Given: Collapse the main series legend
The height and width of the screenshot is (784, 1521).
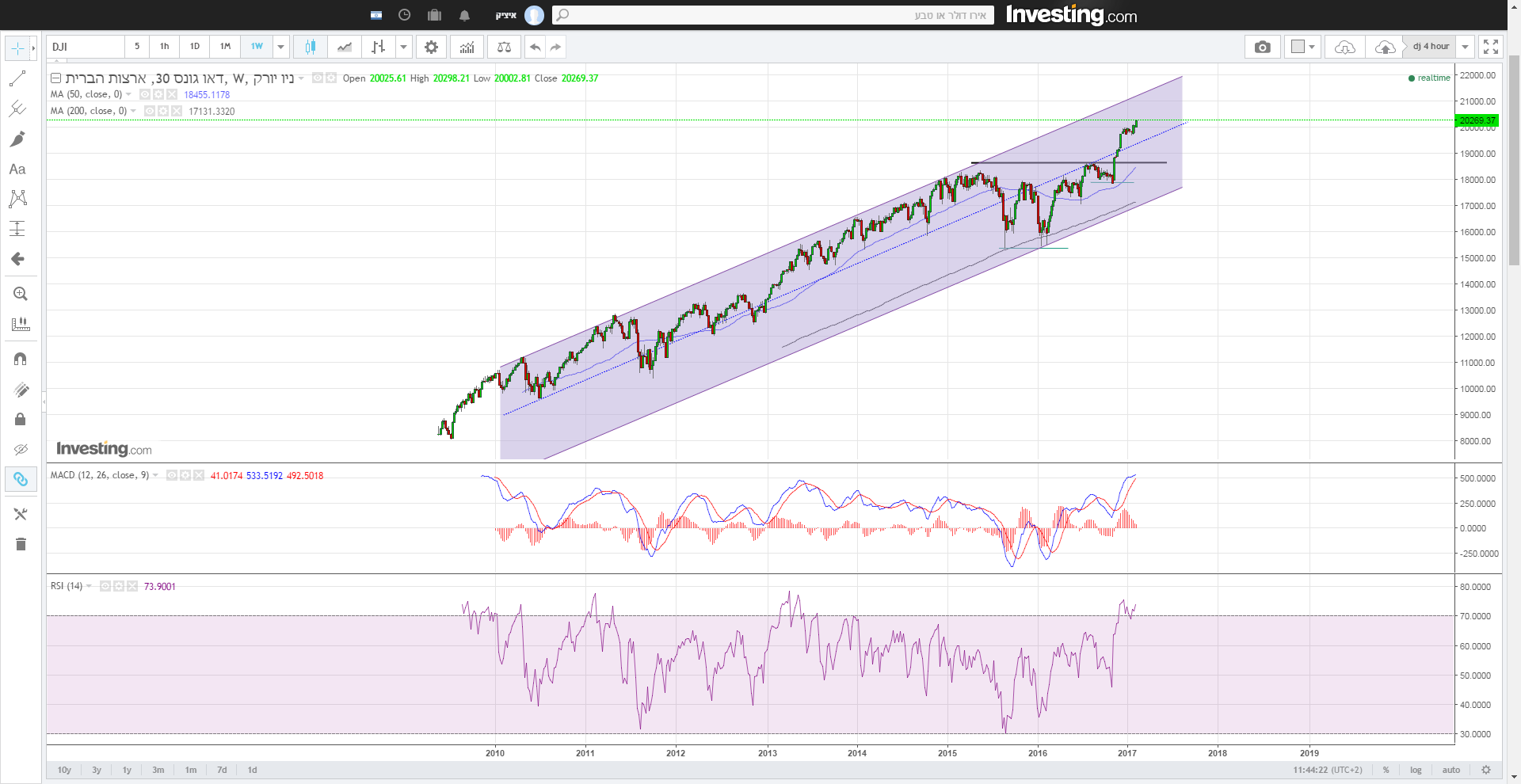Looking at the screenshot, I should 56,78.
